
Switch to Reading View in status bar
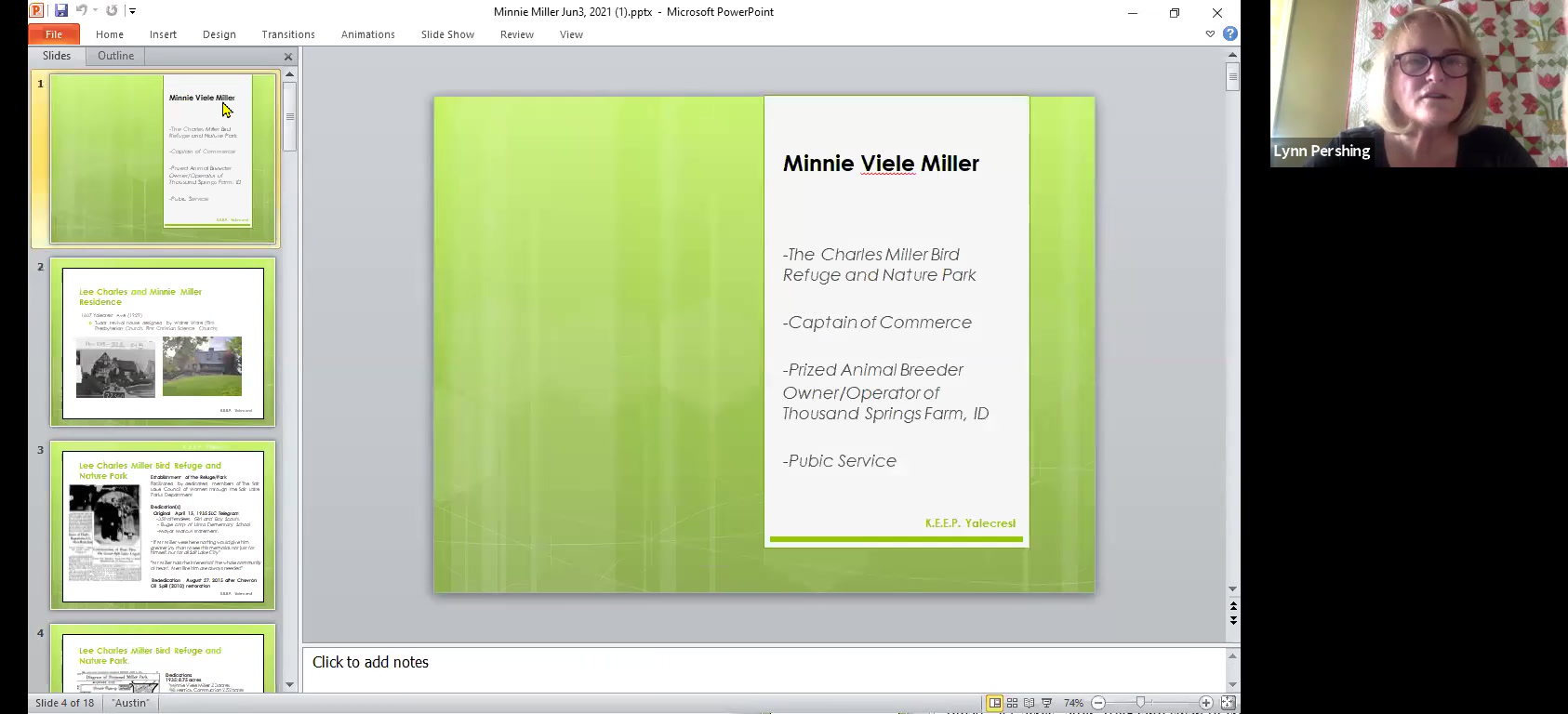click(1030, 703)
